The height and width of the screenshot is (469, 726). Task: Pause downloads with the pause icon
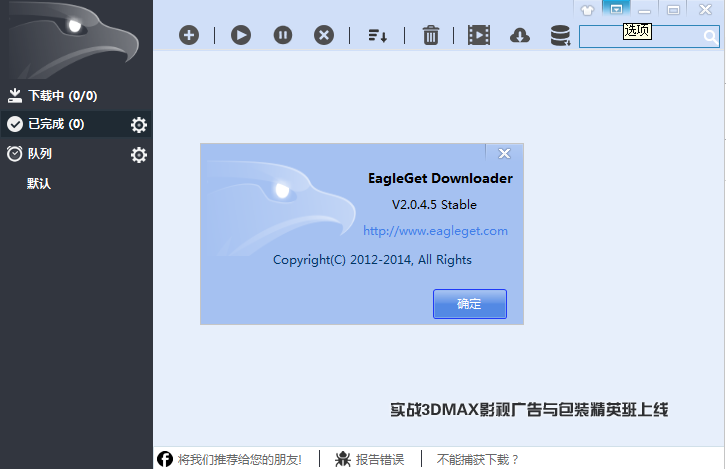(x=283, y=35)
